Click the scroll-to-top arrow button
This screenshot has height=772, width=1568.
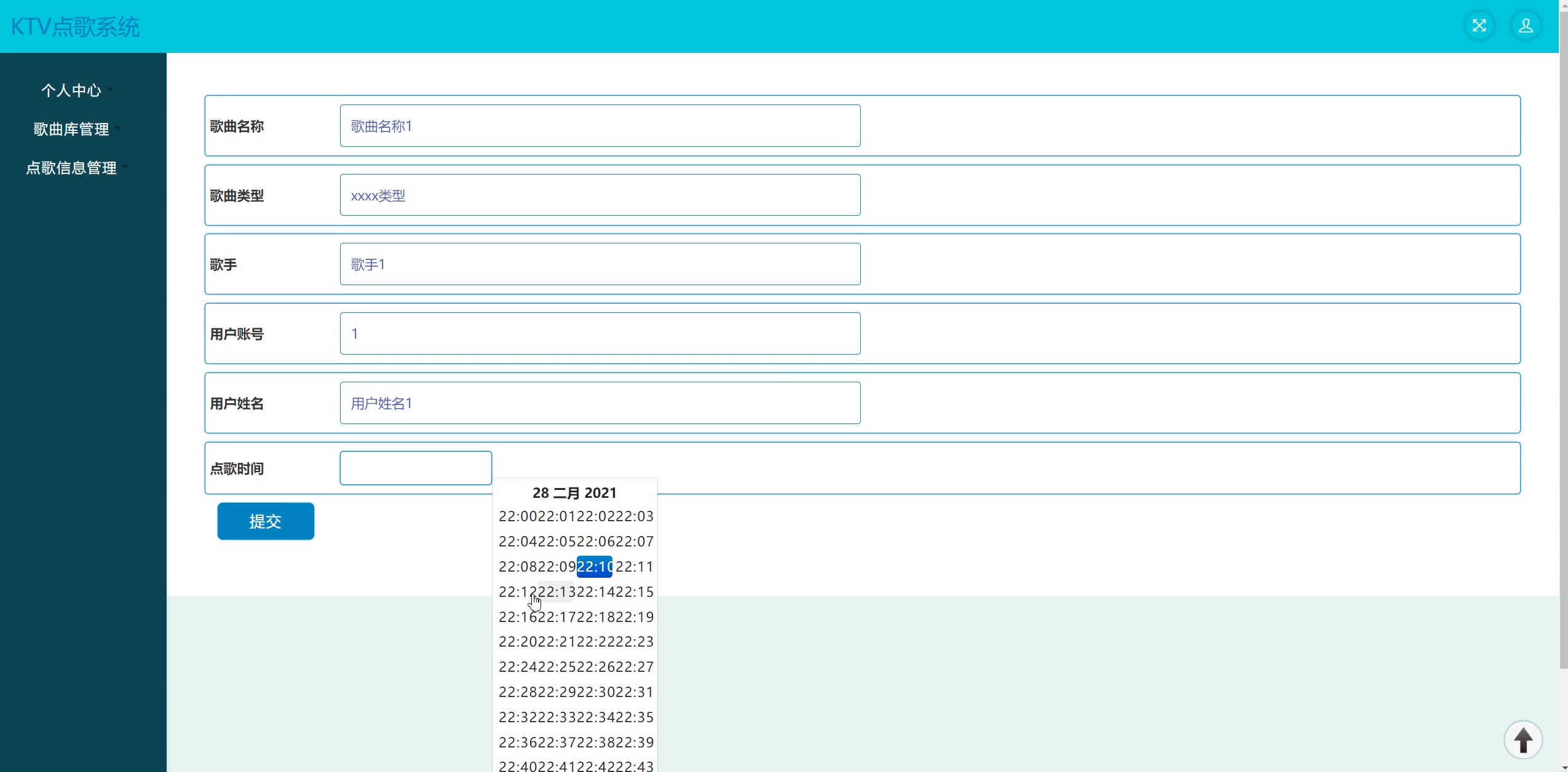pos(1522,739)
